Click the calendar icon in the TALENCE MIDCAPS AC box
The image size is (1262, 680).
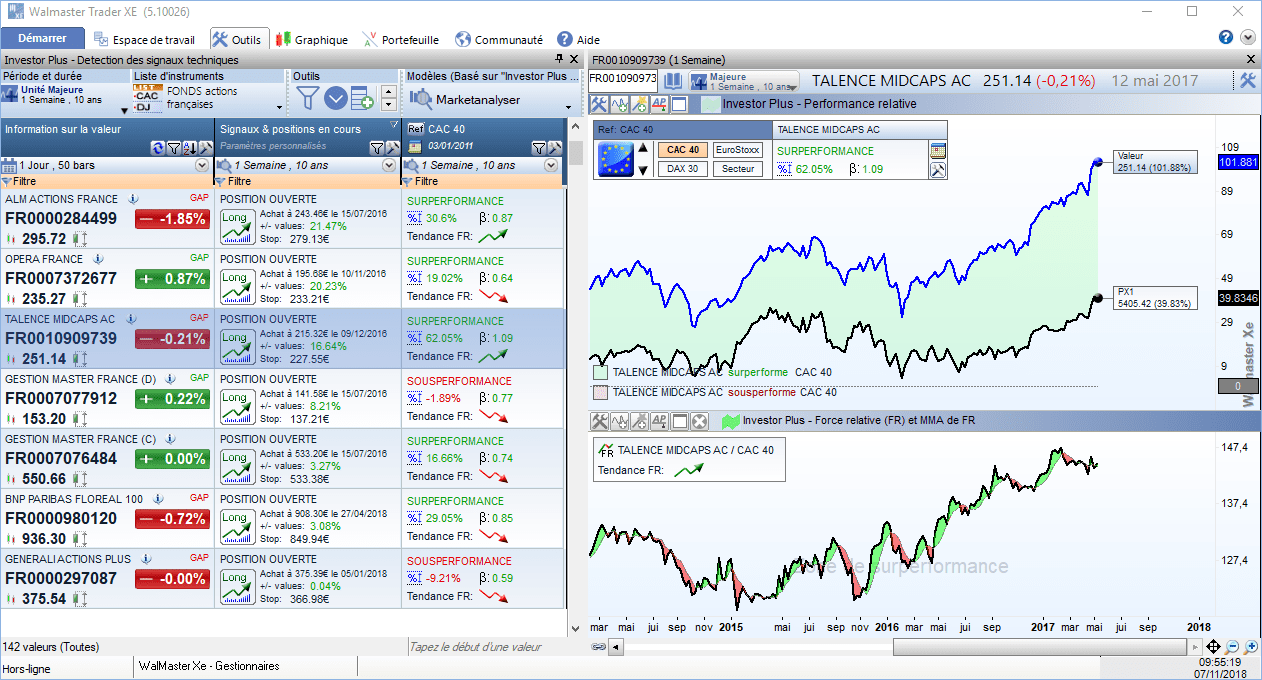(937, 151)
